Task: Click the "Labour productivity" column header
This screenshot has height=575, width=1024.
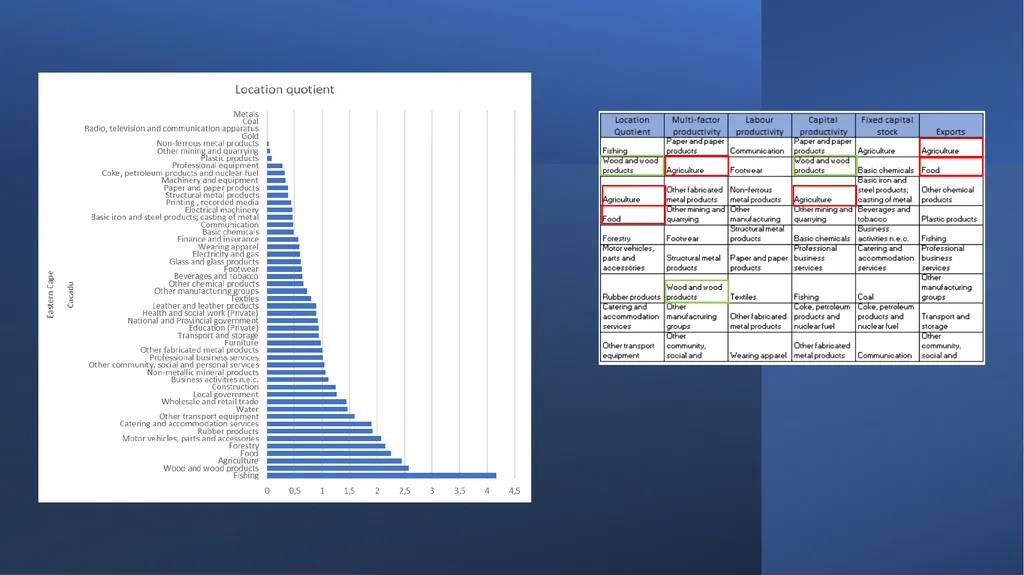Action: [x=760, y=125]
